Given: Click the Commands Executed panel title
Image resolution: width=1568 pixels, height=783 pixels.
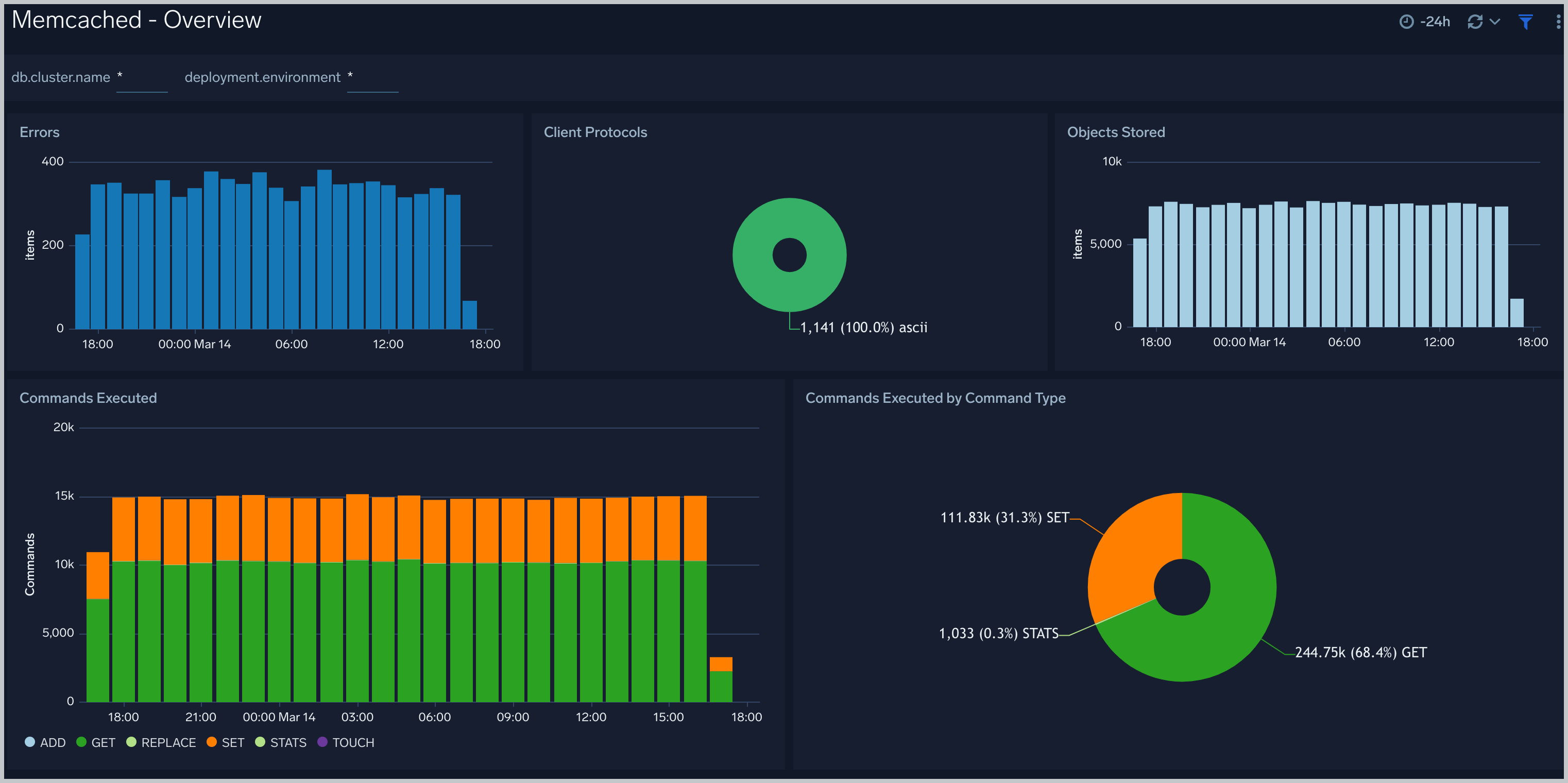Looking at the screenshot, I should (88, 398).
